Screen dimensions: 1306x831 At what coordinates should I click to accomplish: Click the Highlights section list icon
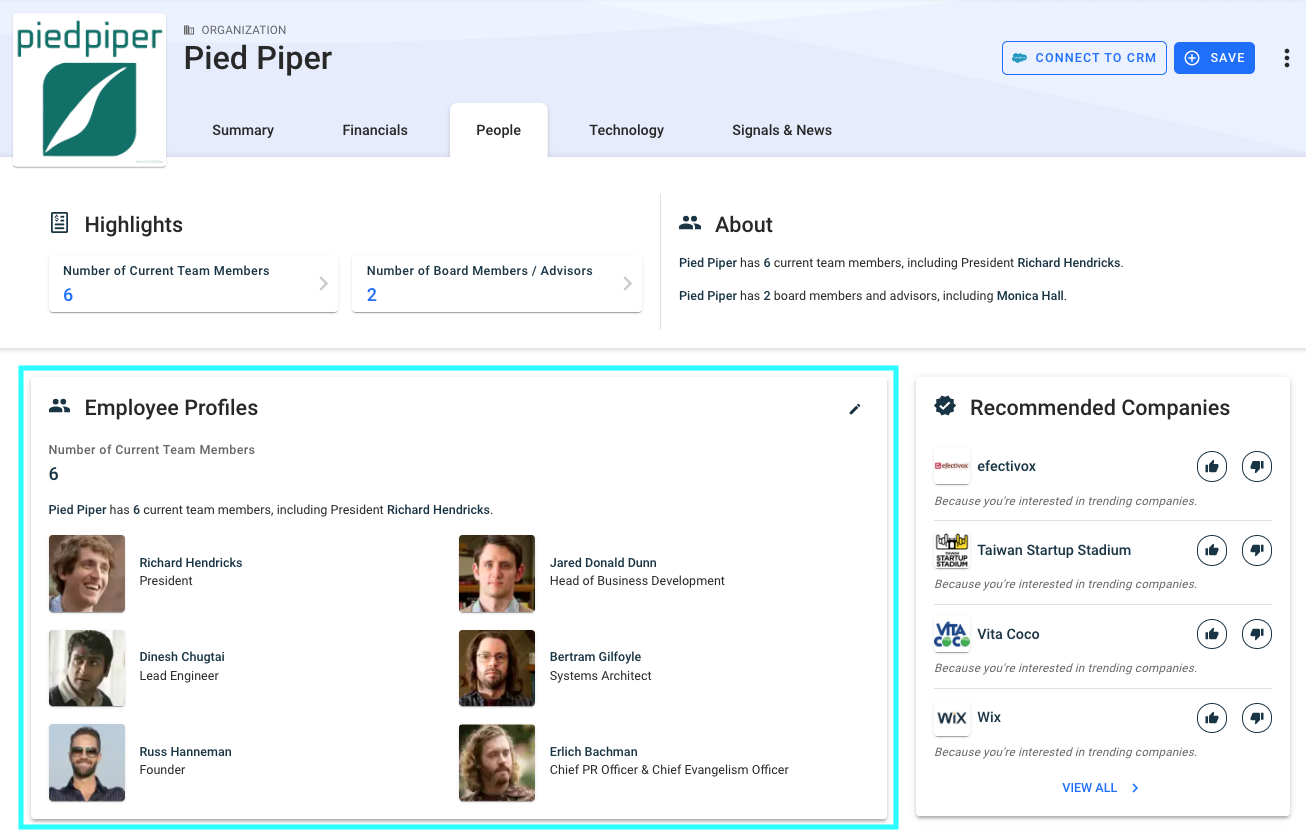coord(60,223)
